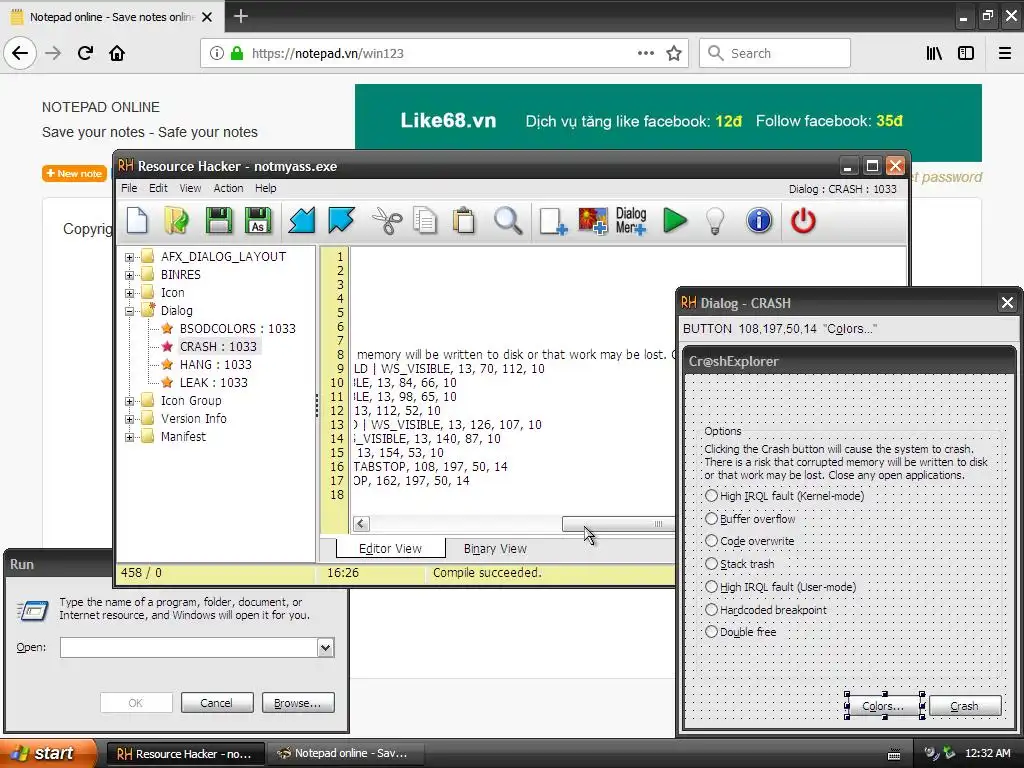Click the Firefox Search box

pos(775,54)
